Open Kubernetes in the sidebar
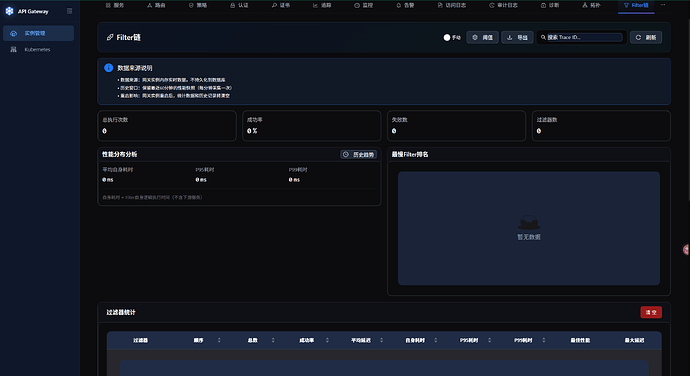The image size is (690, 376). (38, 50)
